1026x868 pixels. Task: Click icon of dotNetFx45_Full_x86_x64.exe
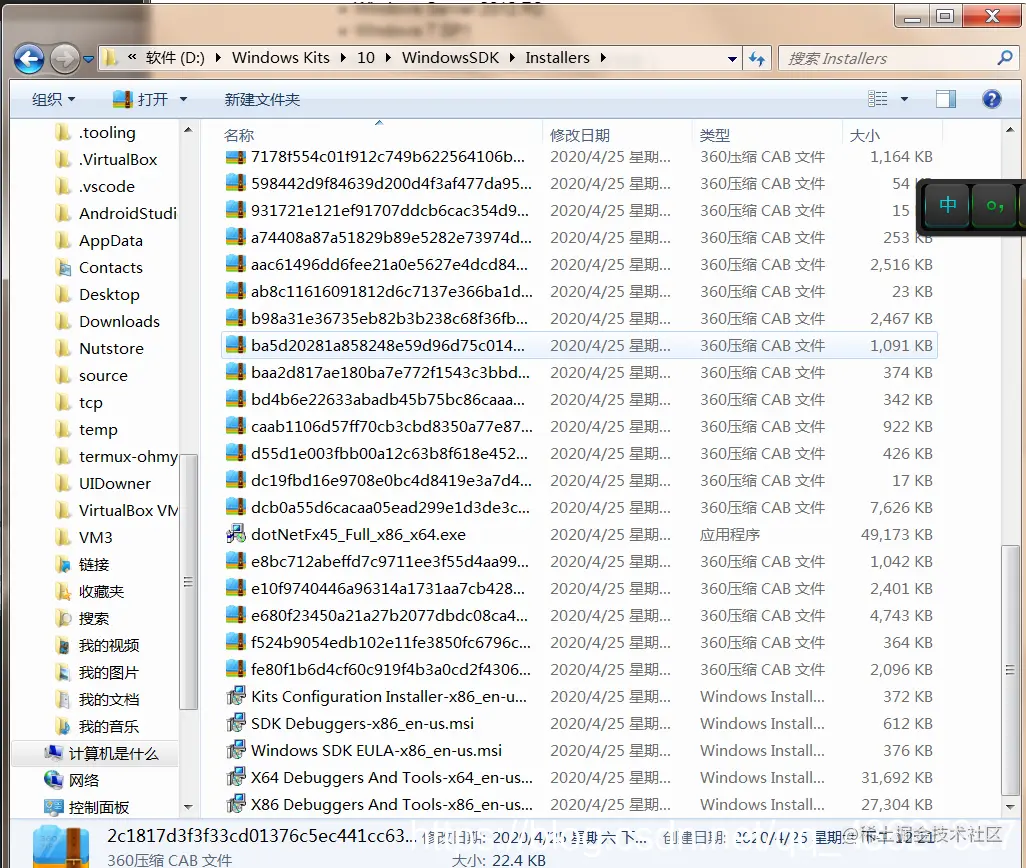(x=236, y=534)
